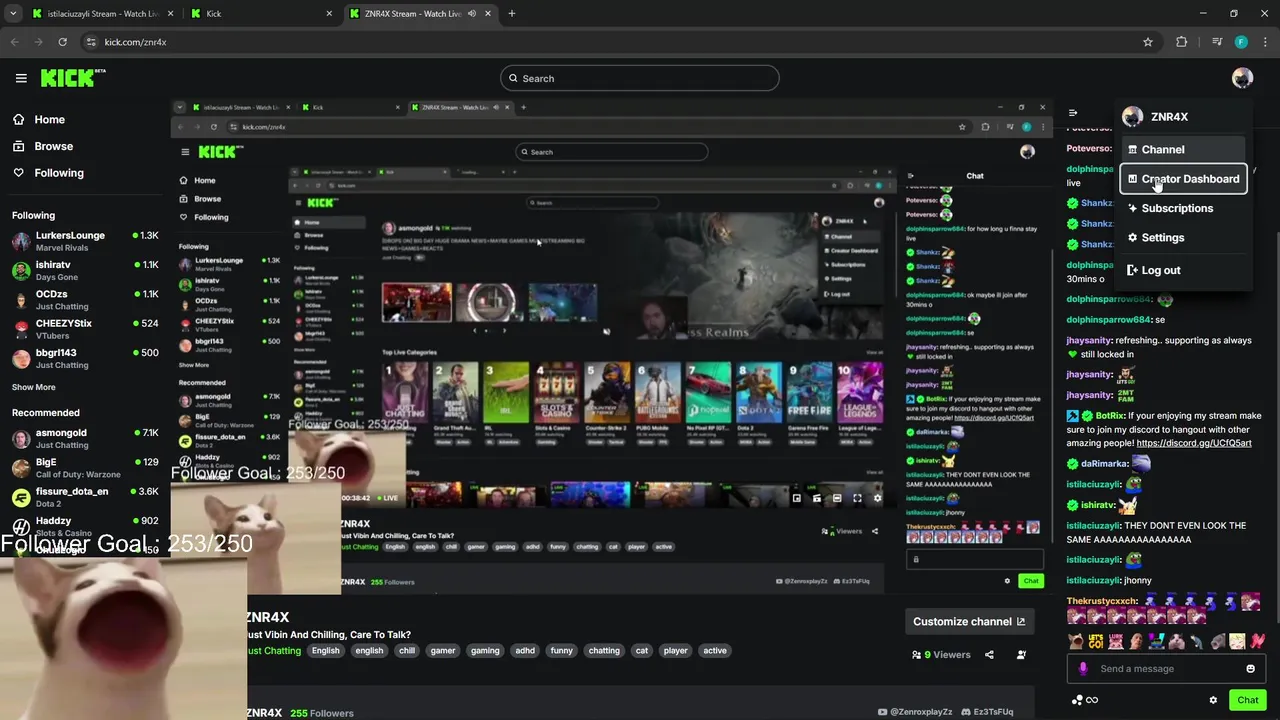This screenshot has height=720, width=1280.
Task: Click the chill stream tag
Action: pyautogui.click(x=407, y=651)
